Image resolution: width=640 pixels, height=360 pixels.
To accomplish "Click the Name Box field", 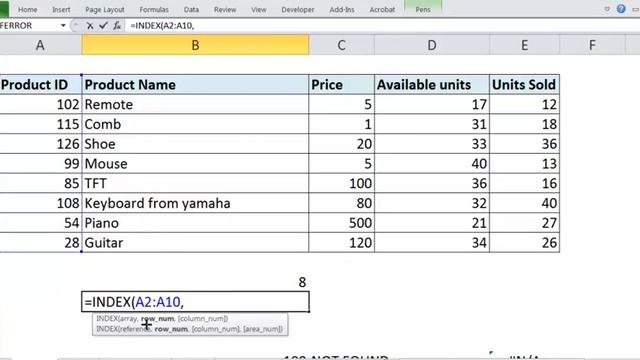I will [29, 26].
